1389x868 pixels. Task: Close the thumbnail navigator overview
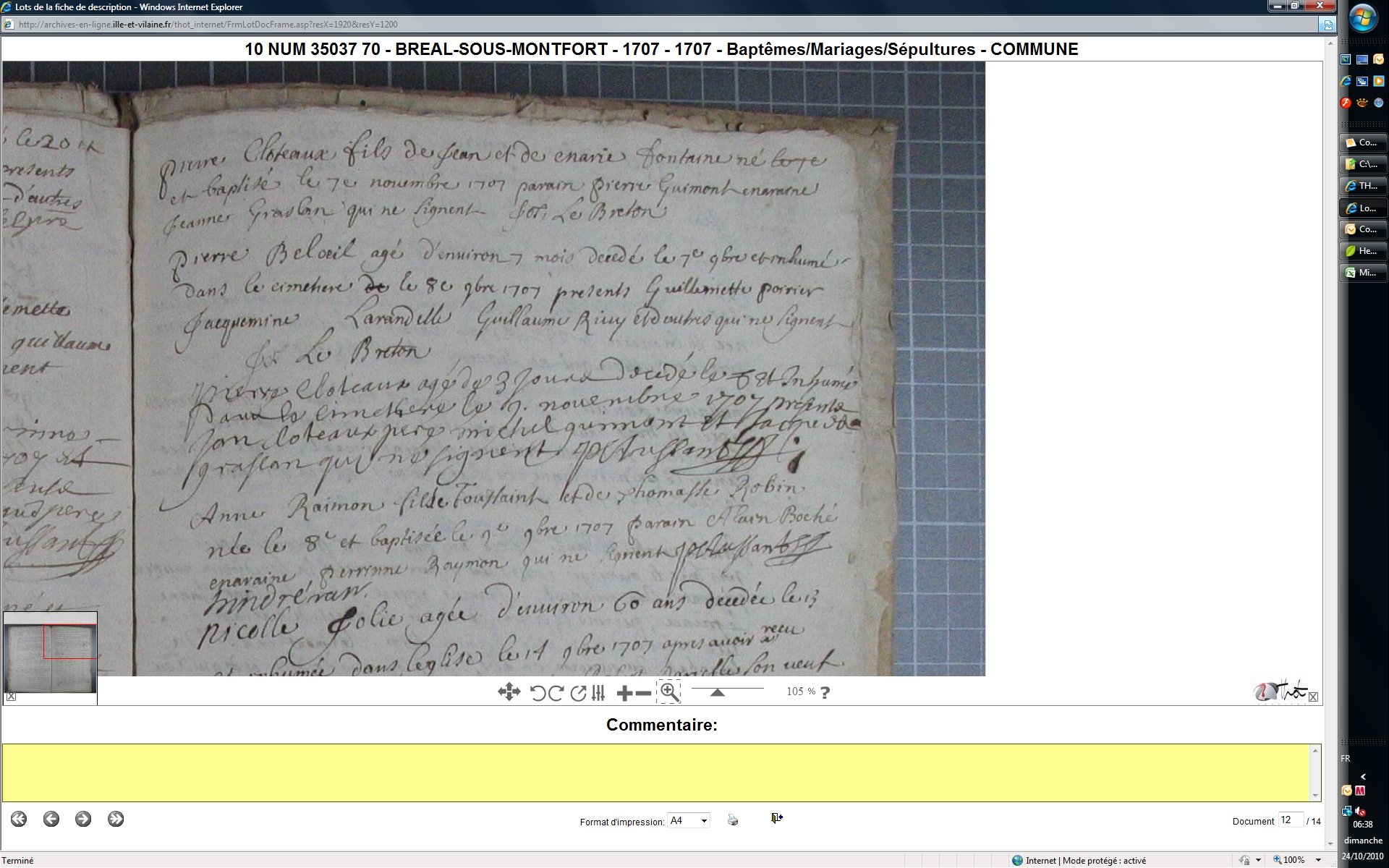(x=11, y=697)
